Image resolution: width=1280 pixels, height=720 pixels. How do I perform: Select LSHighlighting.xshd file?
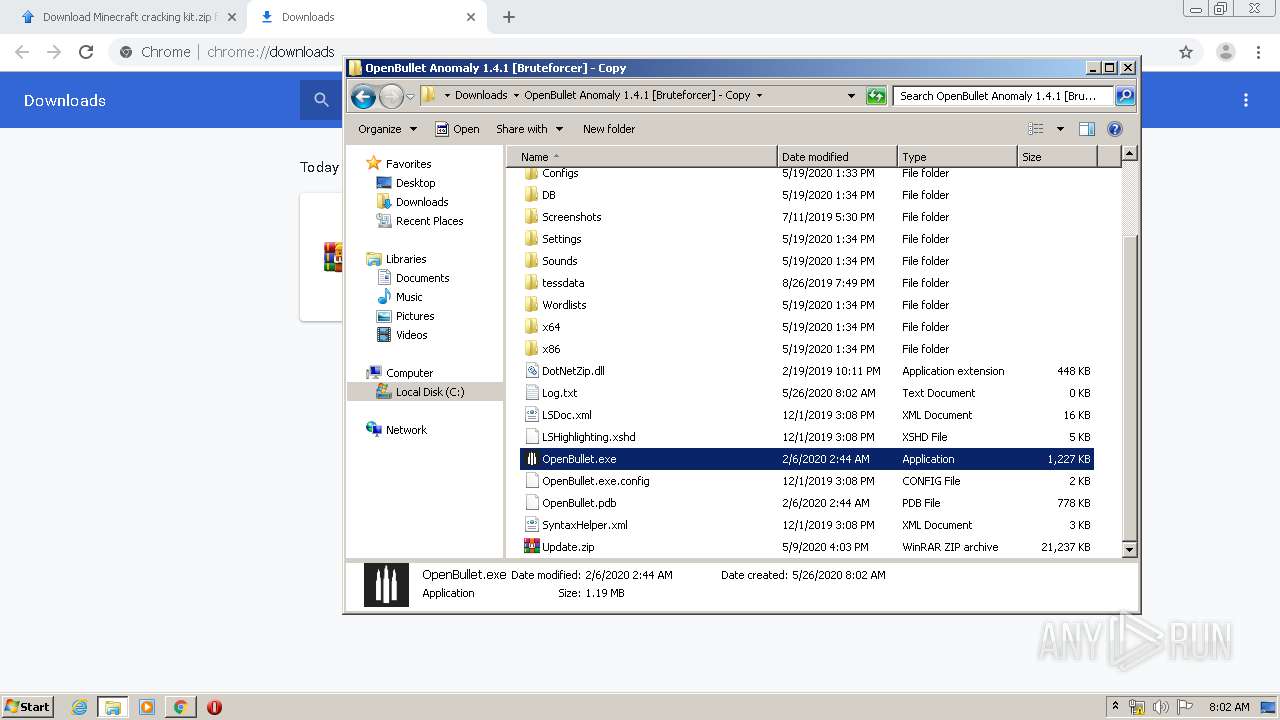[807, 437]
